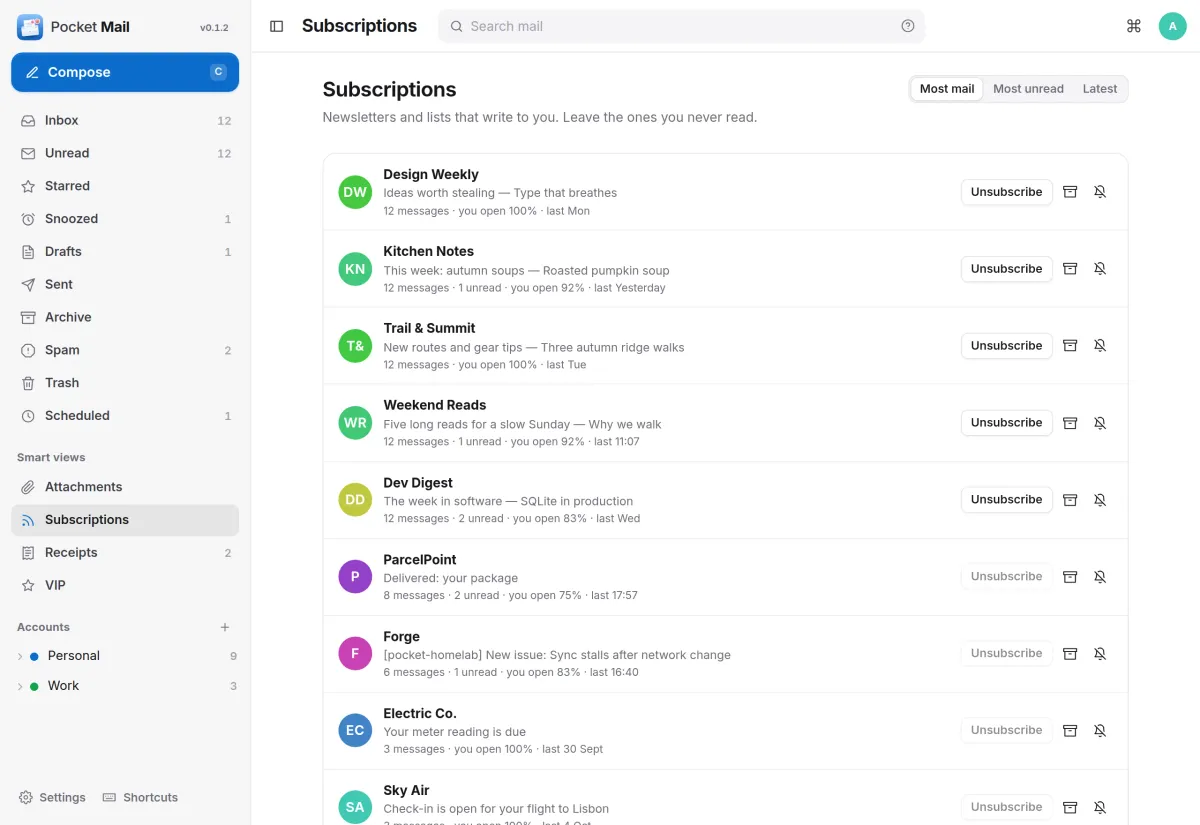The height and width of the screenshot is (825, 1200).
Task: Expand the Work account
Action: point(20,686)
